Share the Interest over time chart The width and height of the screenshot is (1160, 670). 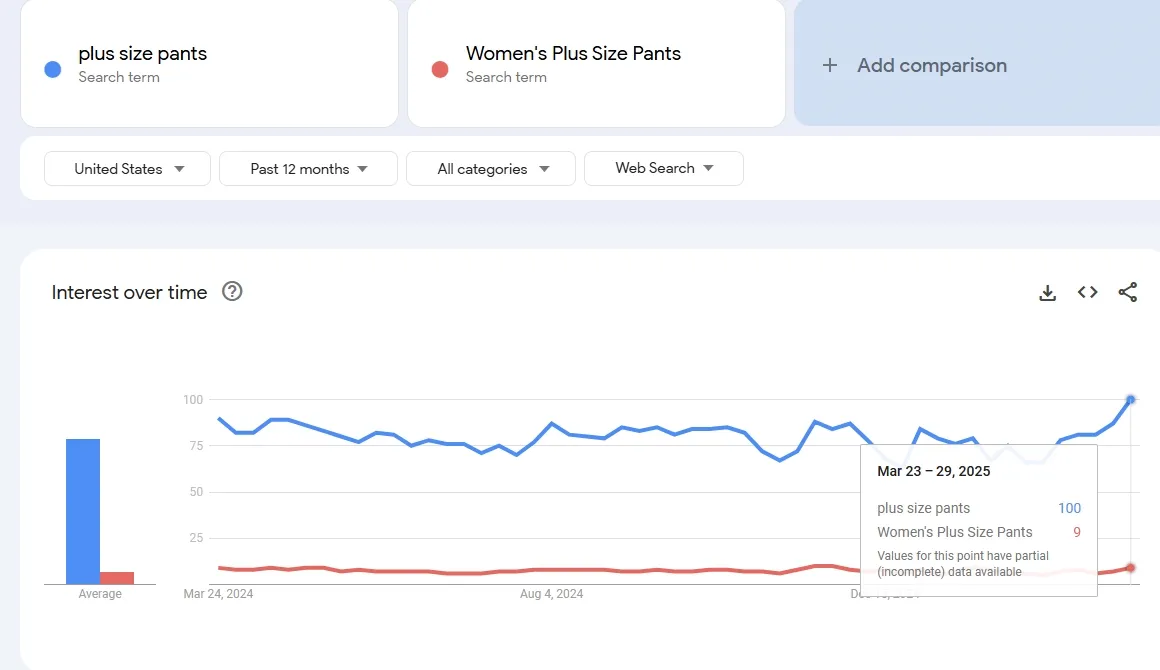click(1127, 293)
